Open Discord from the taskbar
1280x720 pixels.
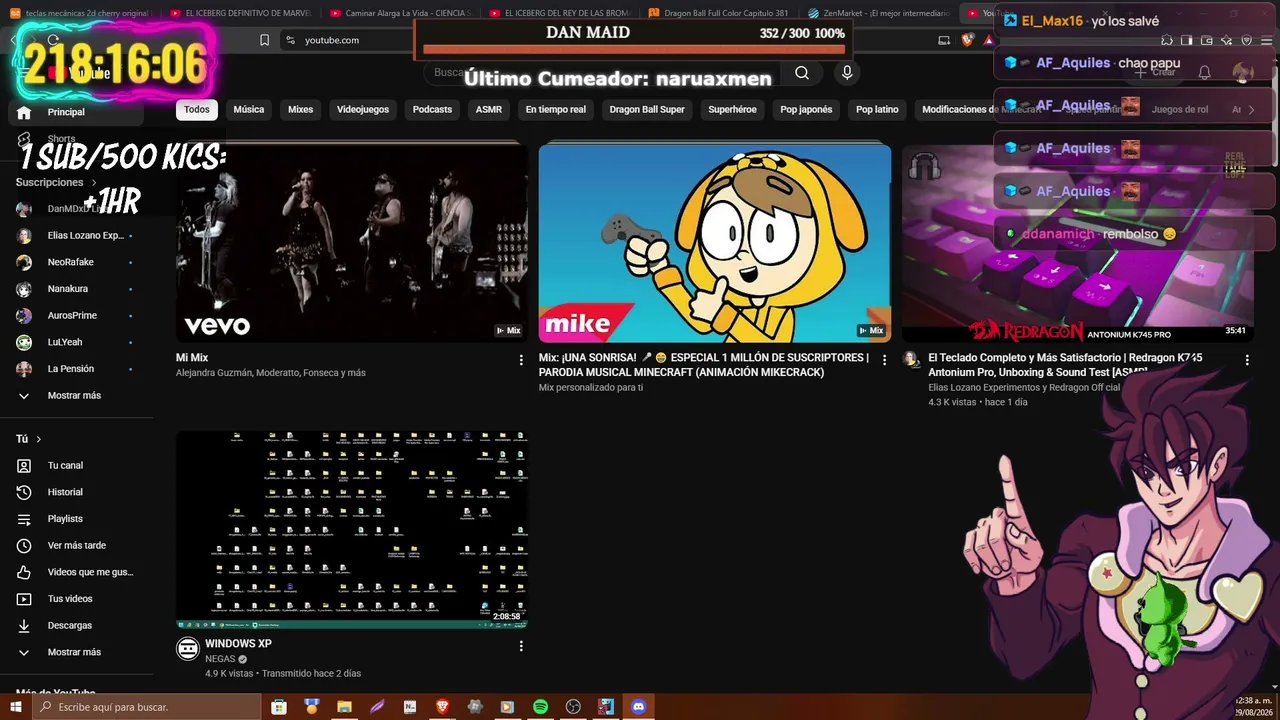[638, 707]
